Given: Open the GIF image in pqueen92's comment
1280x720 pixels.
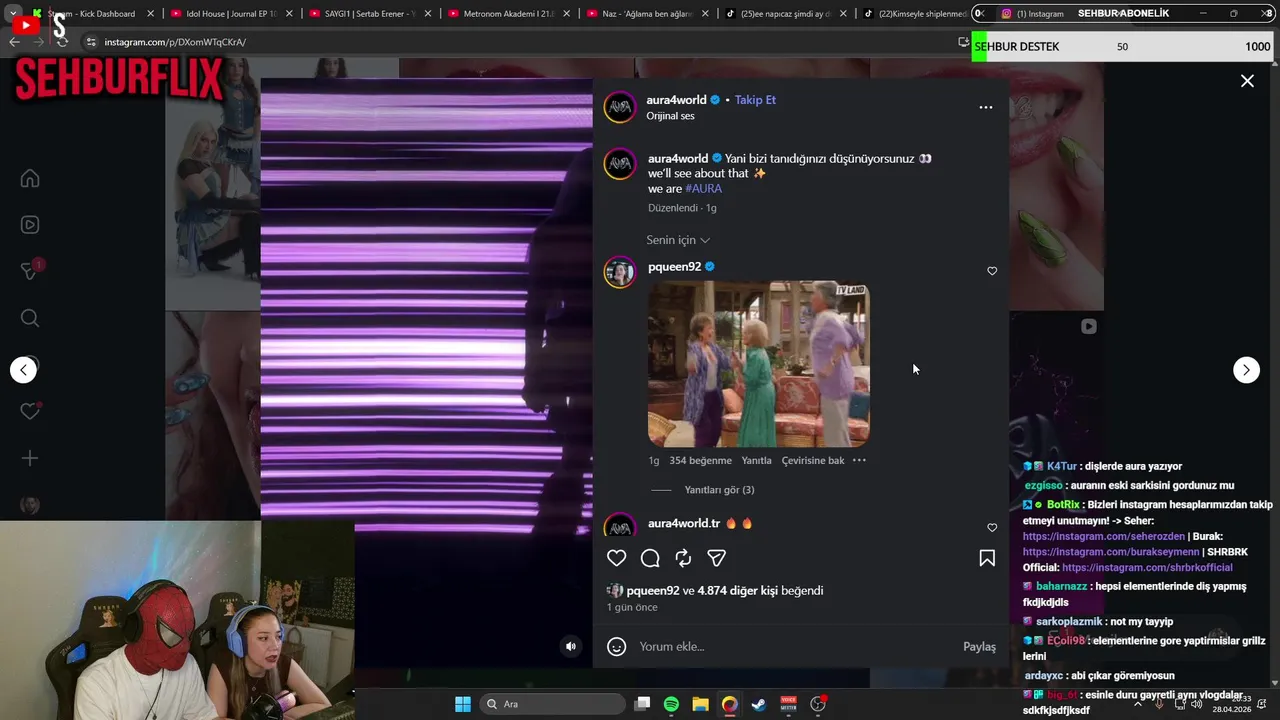Looking at the screenshot, I should 758,364.
